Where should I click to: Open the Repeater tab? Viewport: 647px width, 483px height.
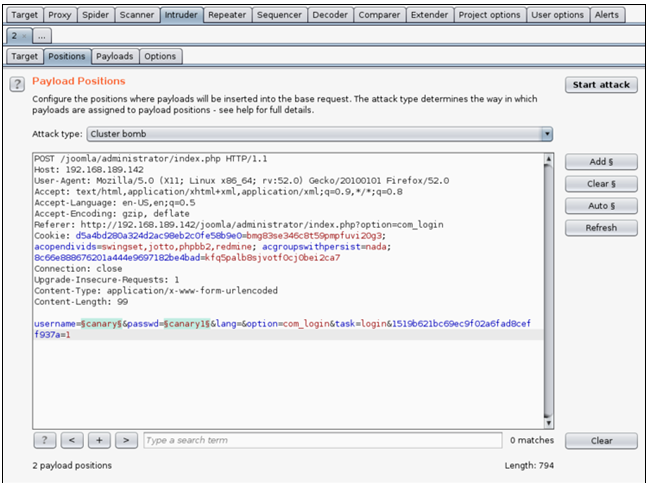point(227,15)
